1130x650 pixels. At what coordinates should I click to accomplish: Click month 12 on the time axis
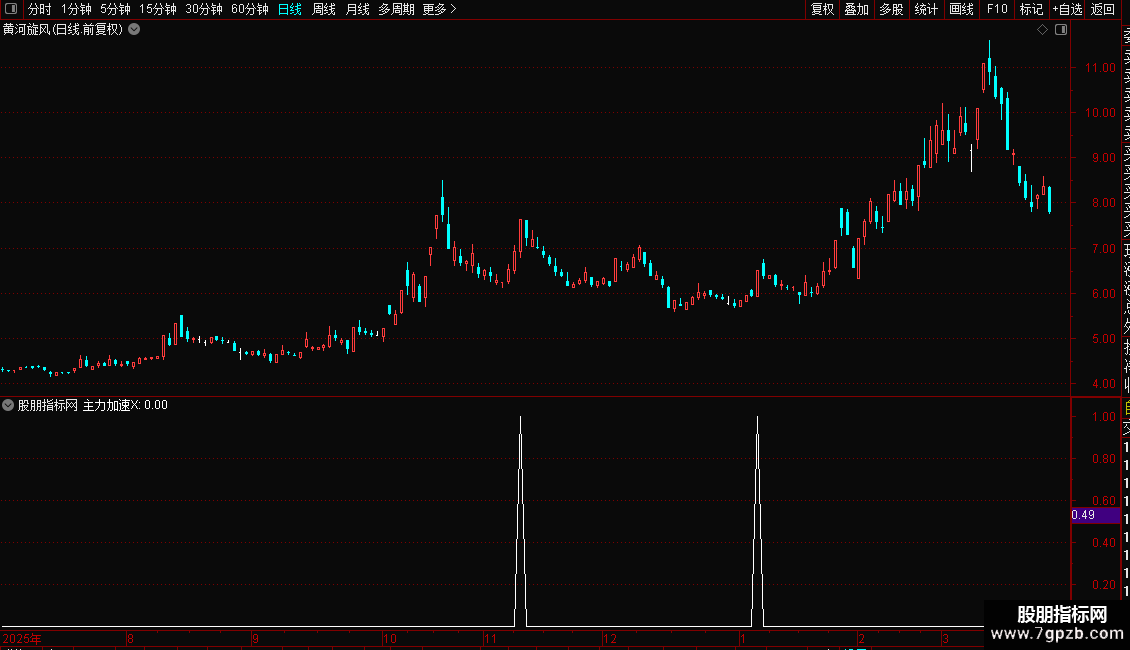(610, 638)
